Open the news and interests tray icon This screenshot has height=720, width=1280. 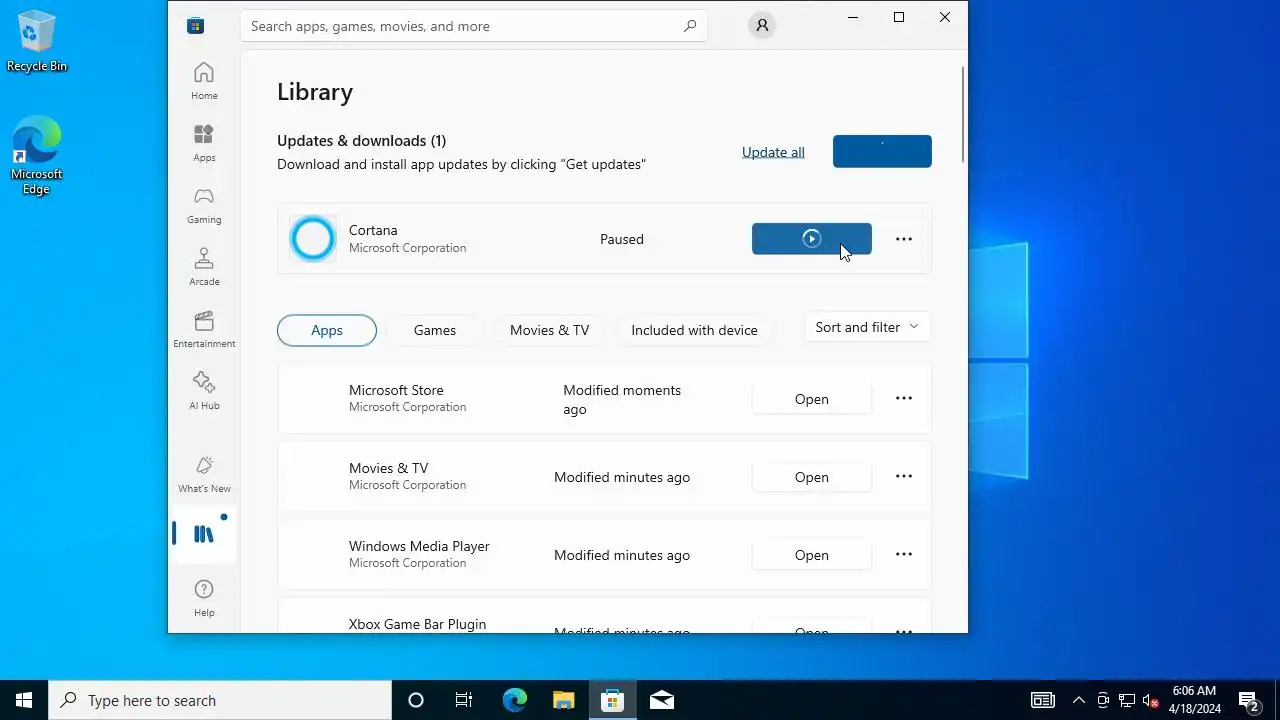tap(1043, 700)
